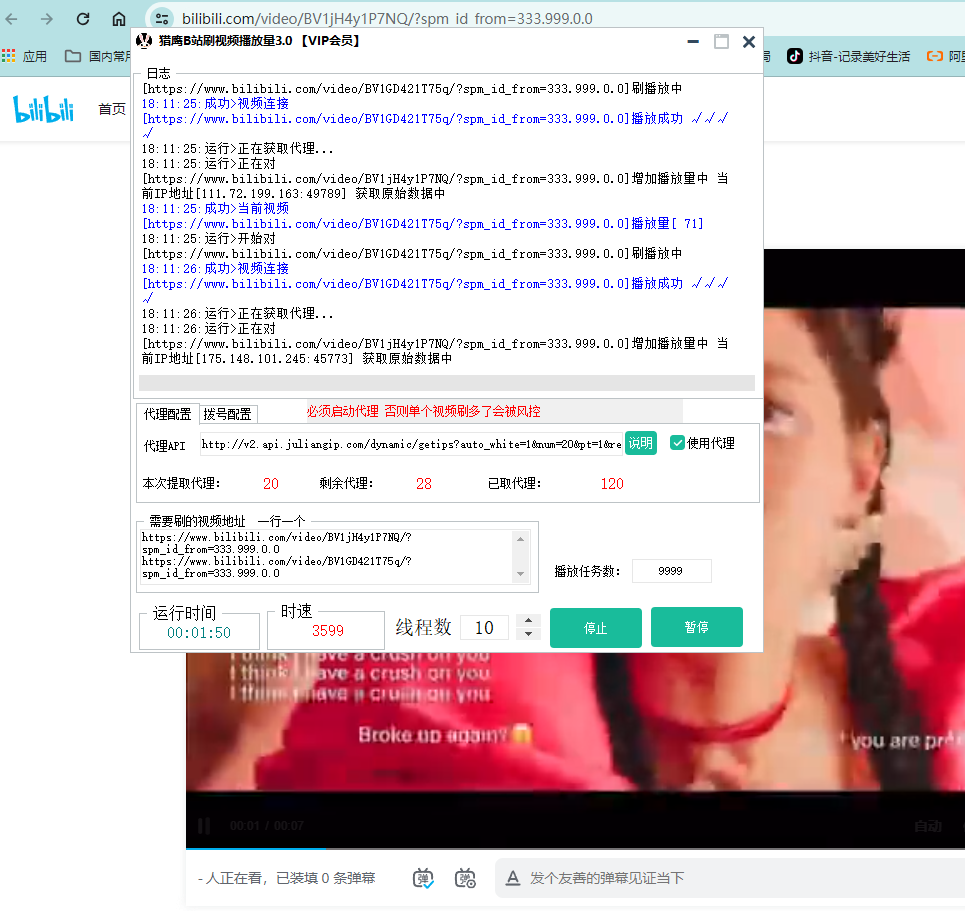Screen dimensions: 965x911
Task: Open danmaku text style A icon
Action: (x=513, y=878)
